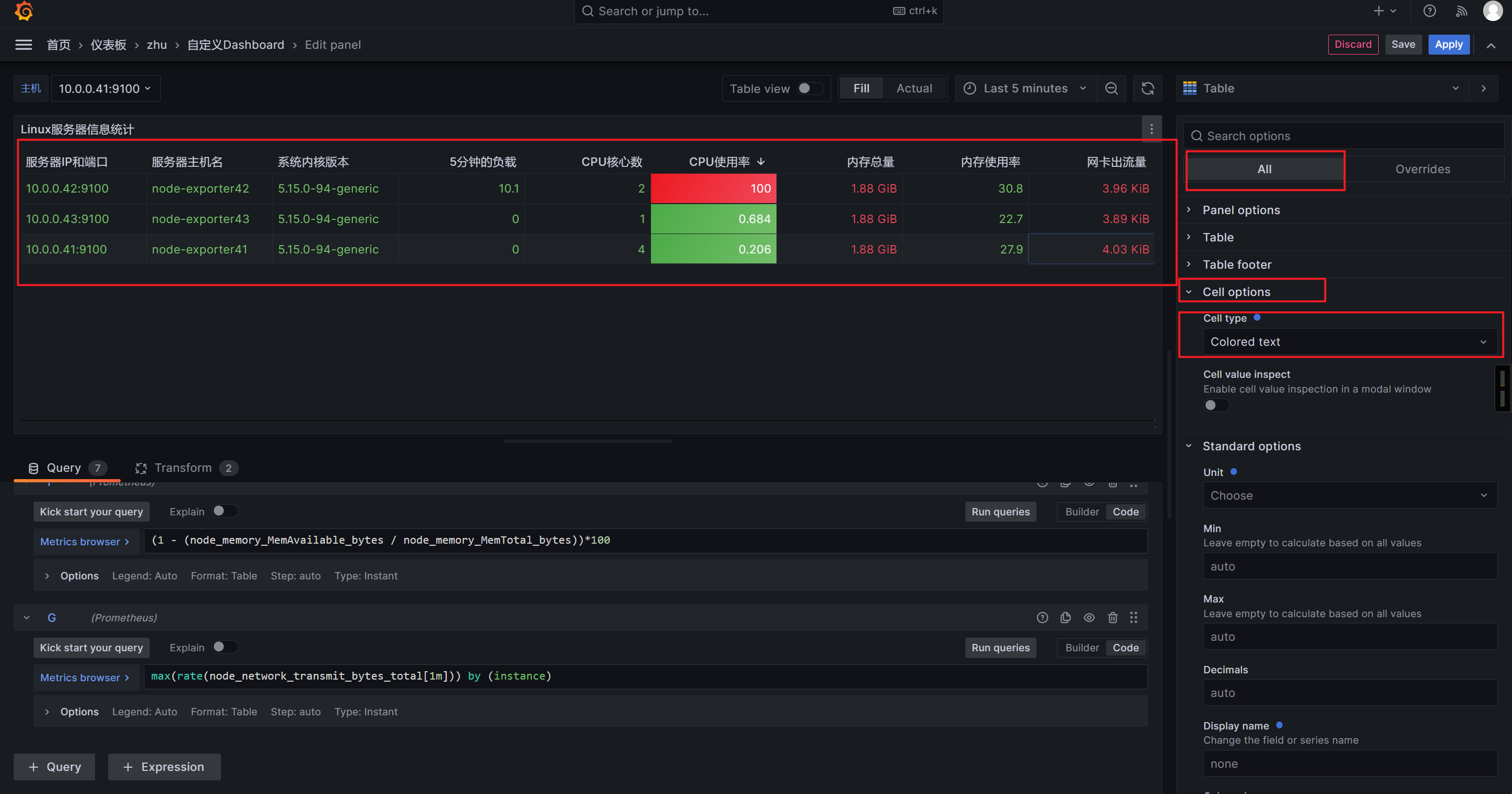The image size is (1512, 794).
Task: Open the panel three-dot menu
Action: coord(1152,129)
